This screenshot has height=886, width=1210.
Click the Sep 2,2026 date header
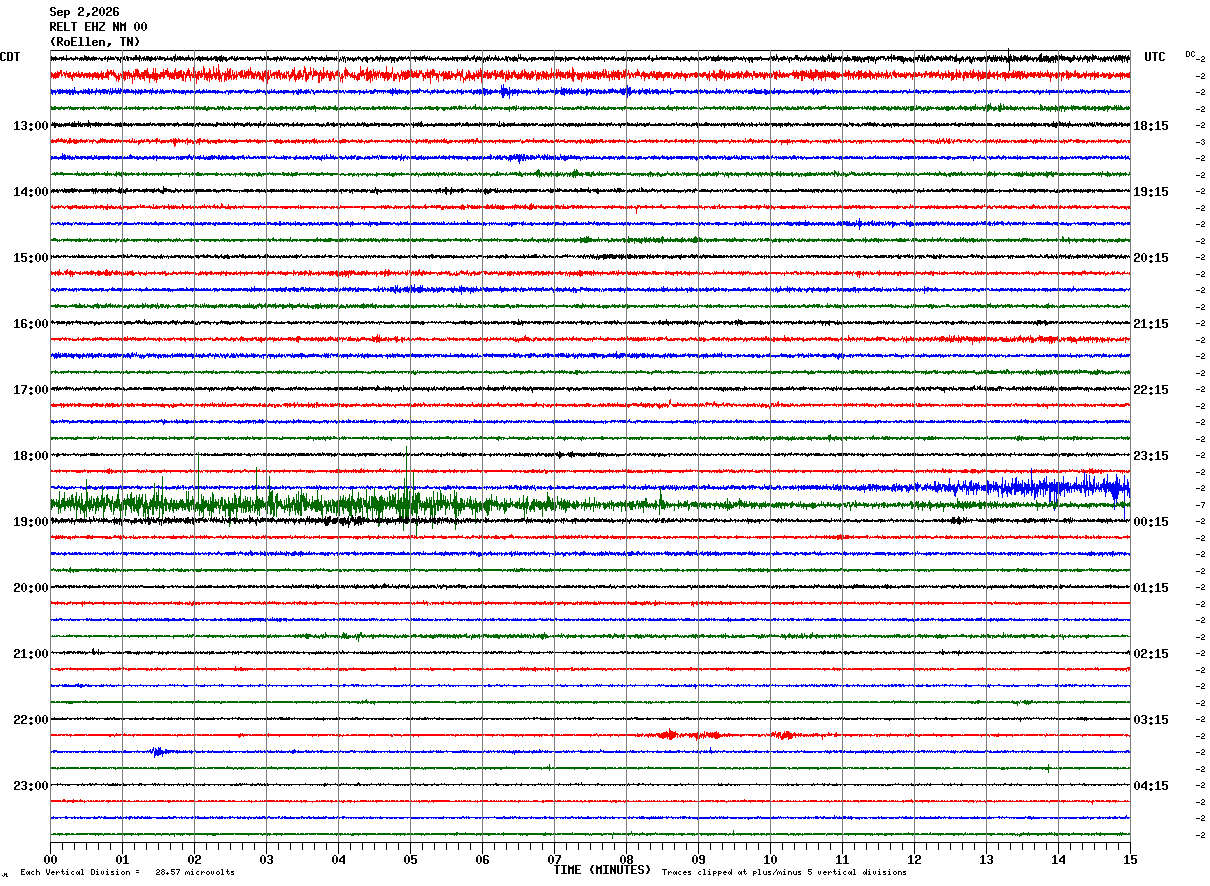(84, 12)
